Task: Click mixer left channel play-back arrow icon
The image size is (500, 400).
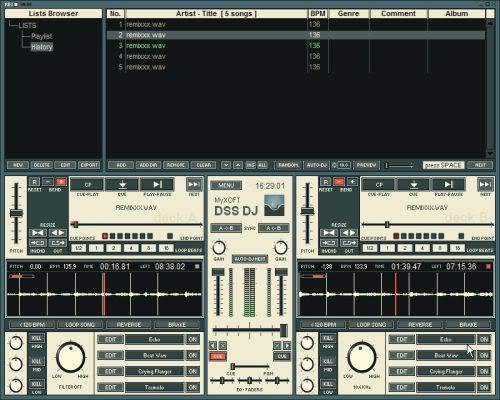Action: click(213, 345)
